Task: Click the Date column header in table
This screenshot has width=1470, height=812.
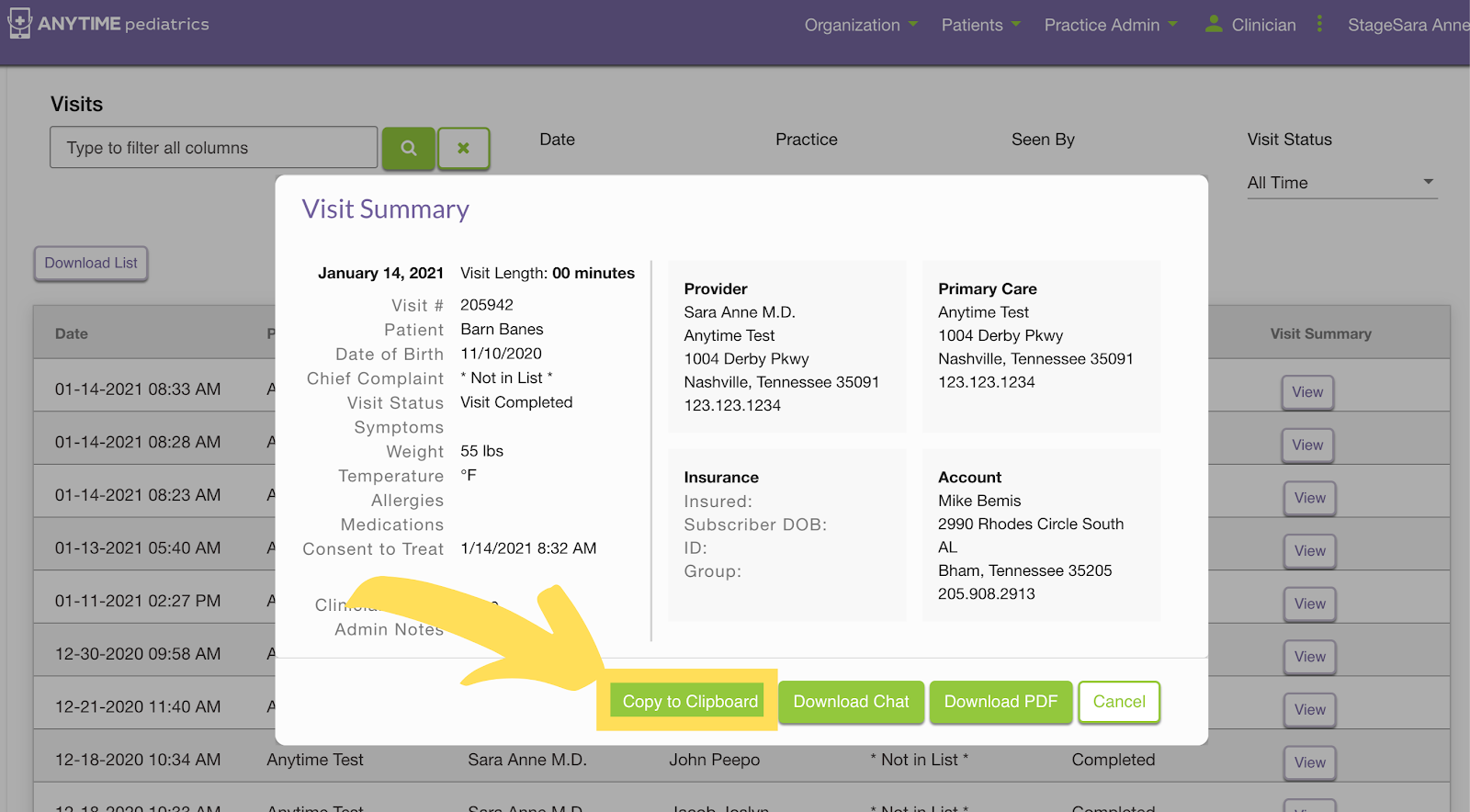Action: coord(72,334)
